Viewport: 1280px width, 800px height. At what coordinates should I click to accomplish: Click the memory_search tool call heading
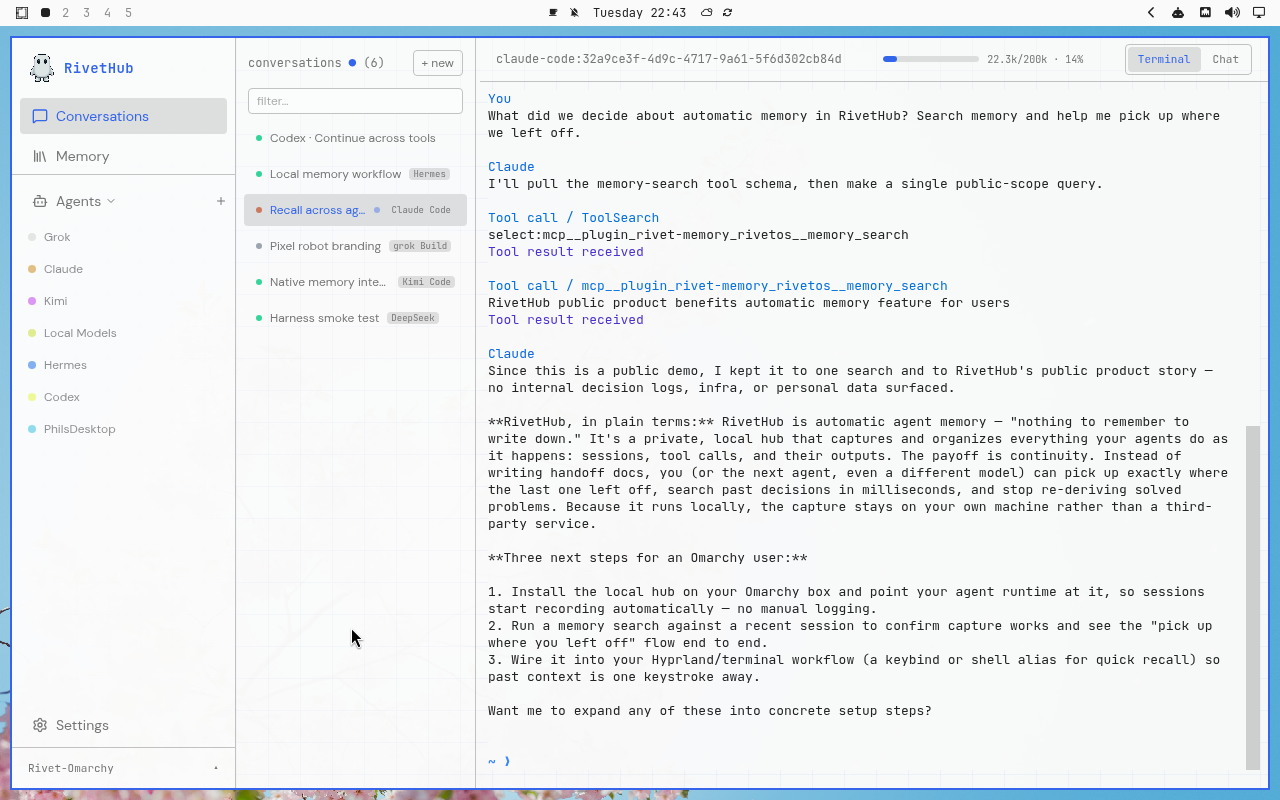(x=718, y=285)
